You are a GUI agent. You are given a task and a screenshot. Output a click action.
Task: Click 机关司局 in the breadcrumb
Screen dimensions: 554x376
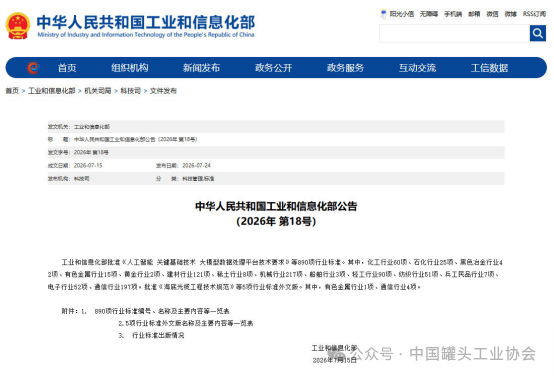click(x=98, y=91)
